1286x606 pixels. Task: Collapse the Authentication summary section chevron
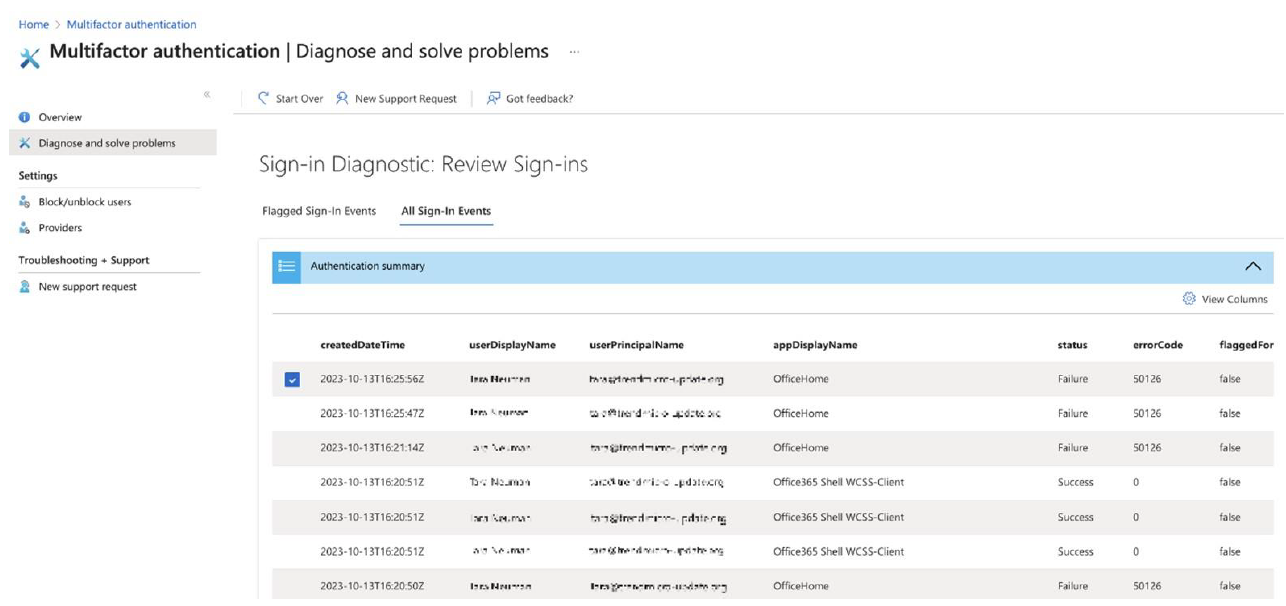(x=1252, y=266)
